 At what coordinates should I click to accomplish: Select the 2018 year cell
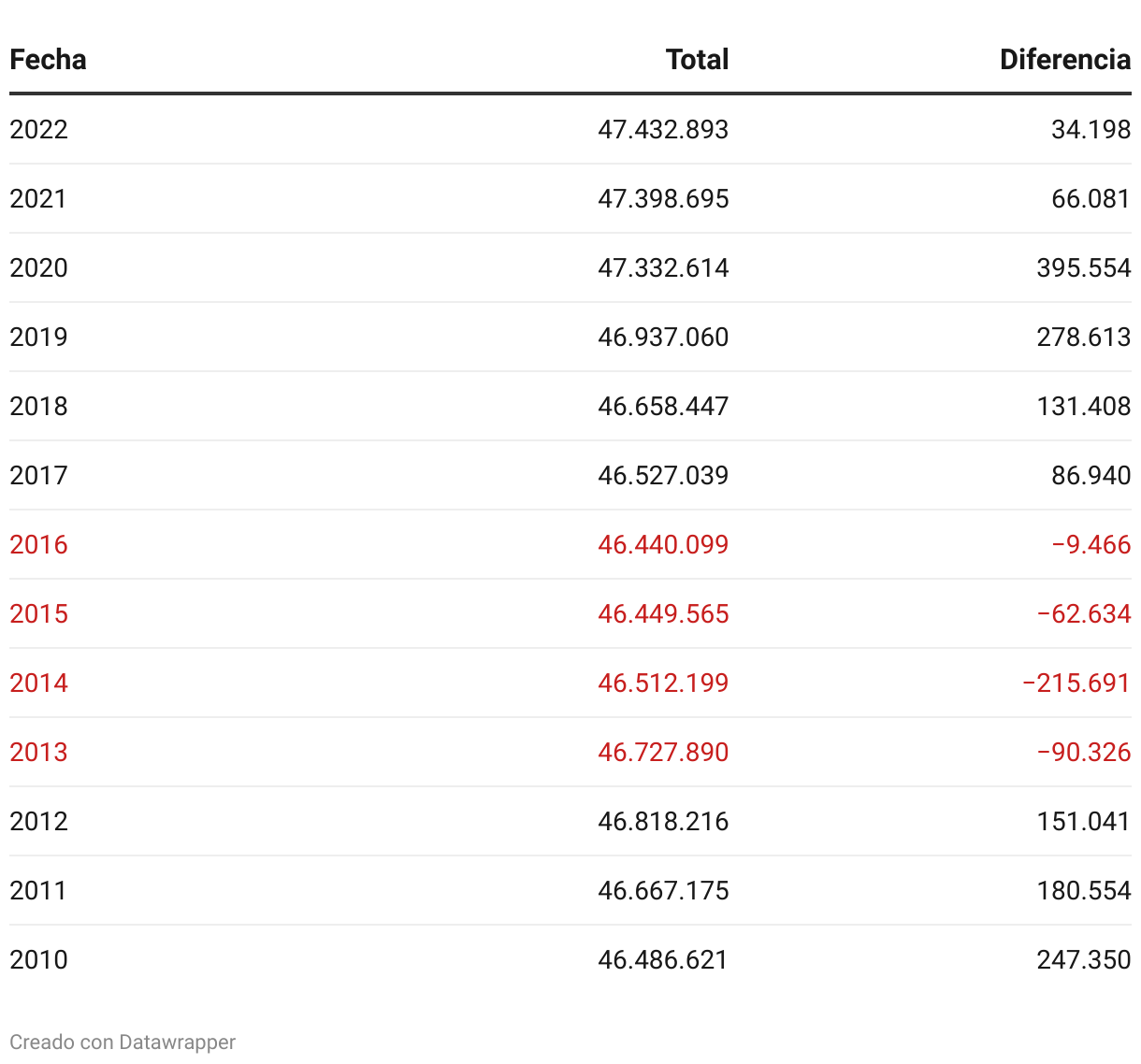[38, 406]
